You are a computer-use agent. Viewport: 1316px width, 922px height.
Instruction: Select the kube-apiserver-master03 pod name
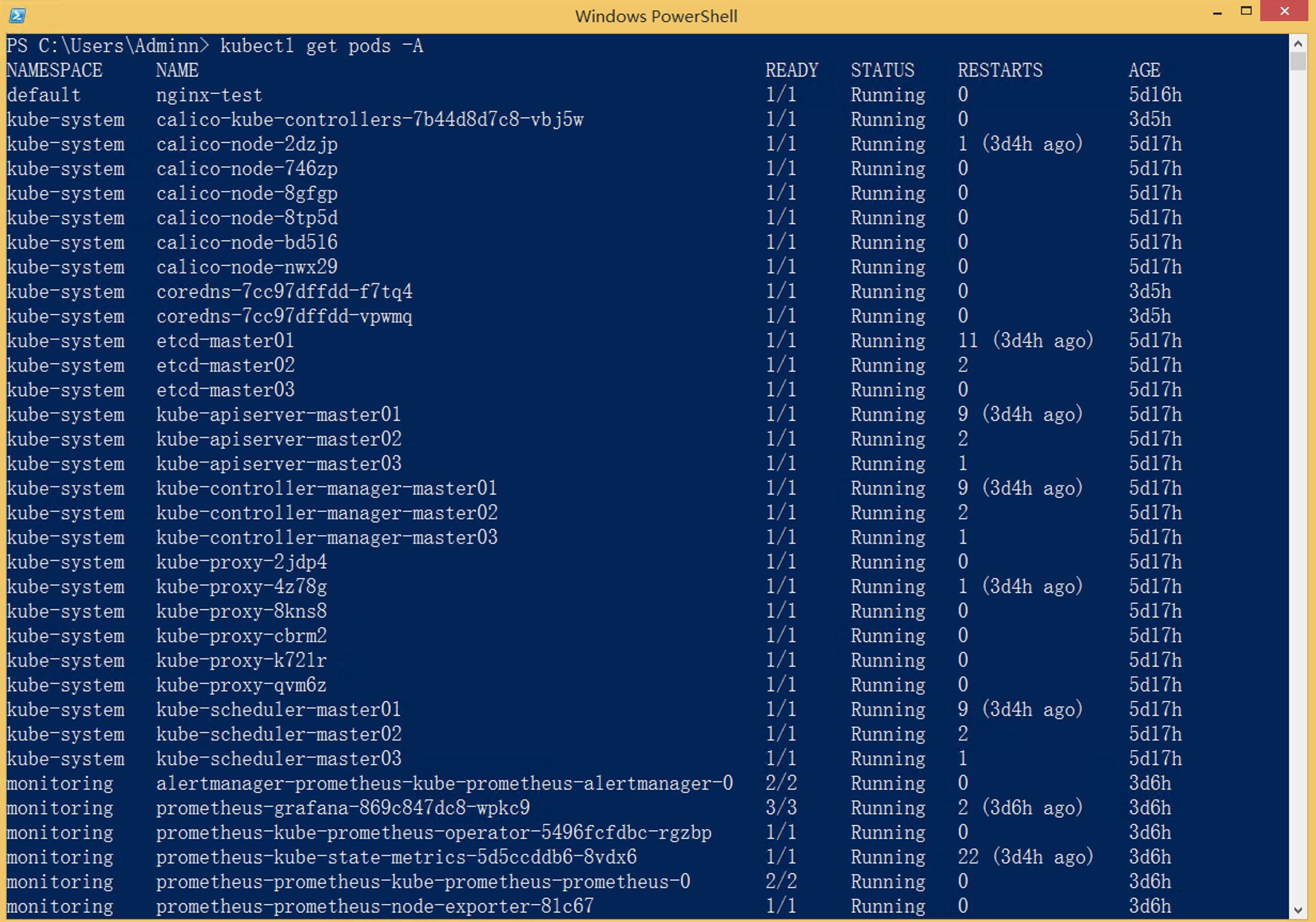point(278,464)
